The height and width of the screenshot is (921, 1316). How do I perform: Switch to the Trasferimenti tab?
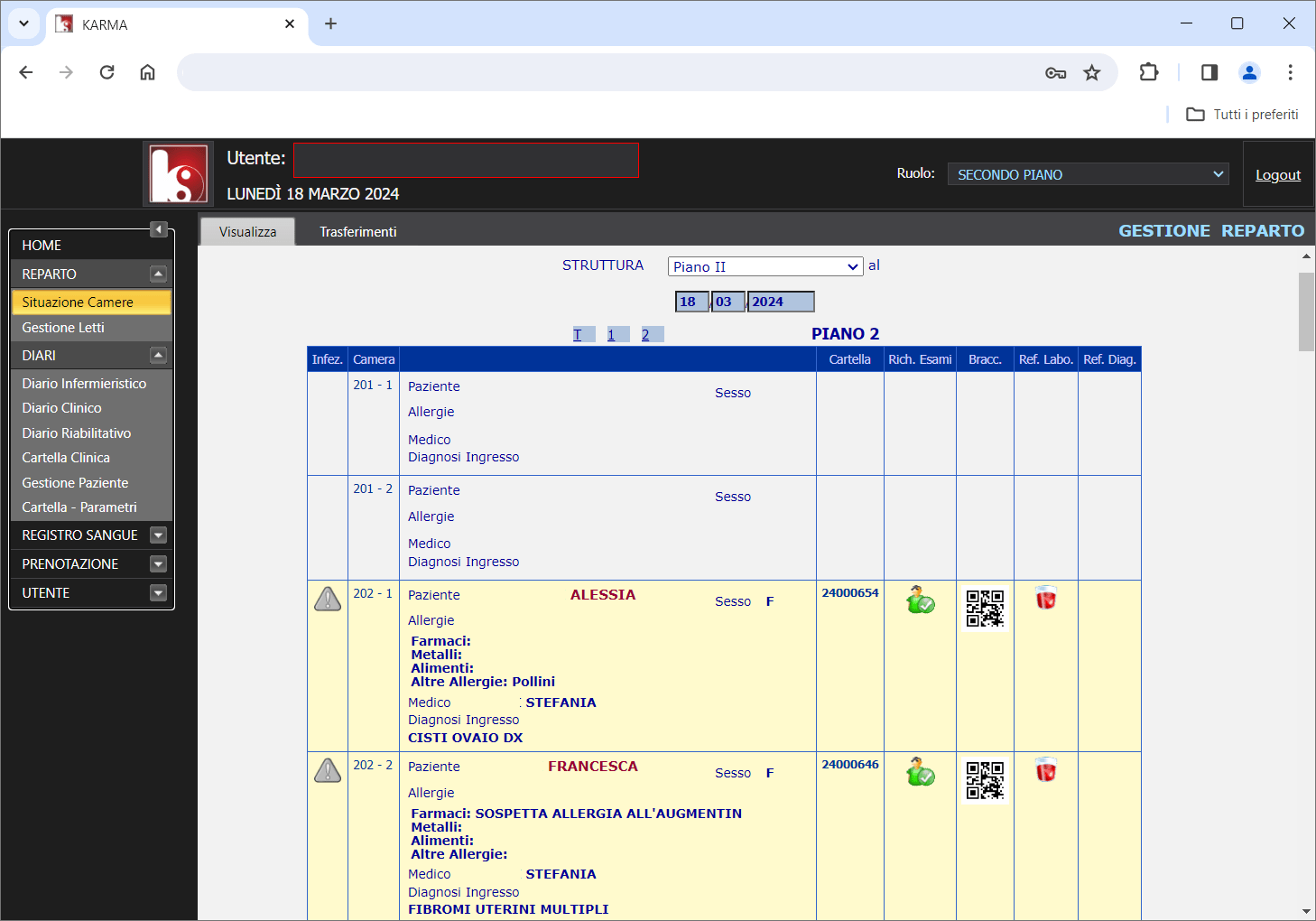click(358, 231)
